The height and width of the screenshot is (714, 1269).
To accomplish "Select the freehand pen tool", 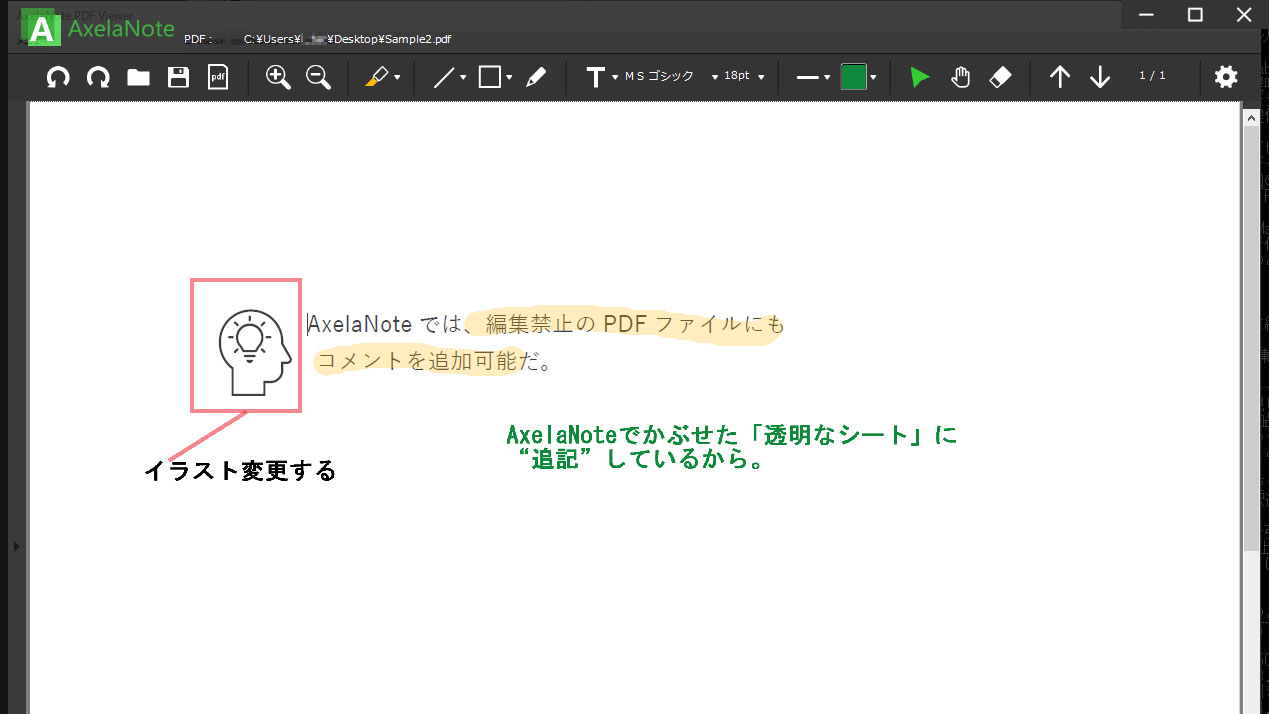I will click(537, 77).
